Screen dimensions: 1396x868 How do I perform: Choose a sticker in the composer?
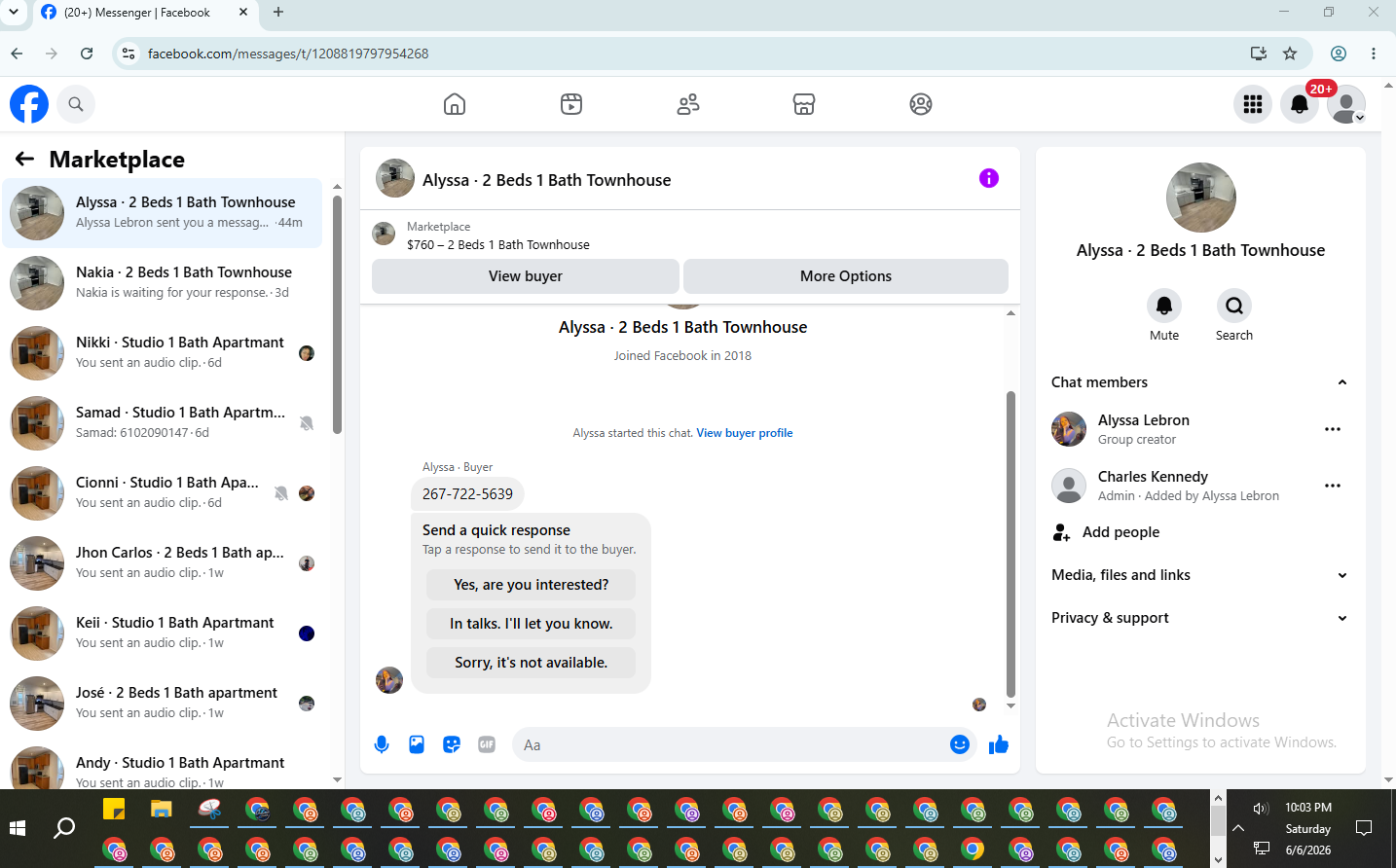452,744
